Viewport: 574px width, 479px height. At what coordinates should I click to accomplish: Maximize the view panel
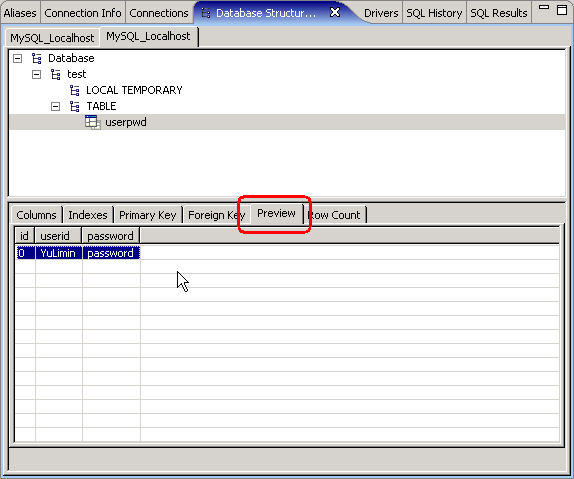562,10
